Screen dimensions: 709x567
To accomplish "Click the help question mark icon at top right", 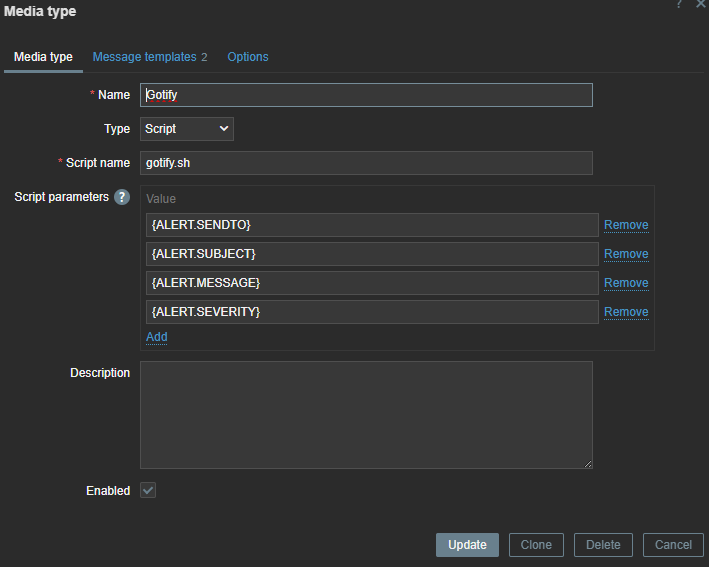I will point(679,5).
